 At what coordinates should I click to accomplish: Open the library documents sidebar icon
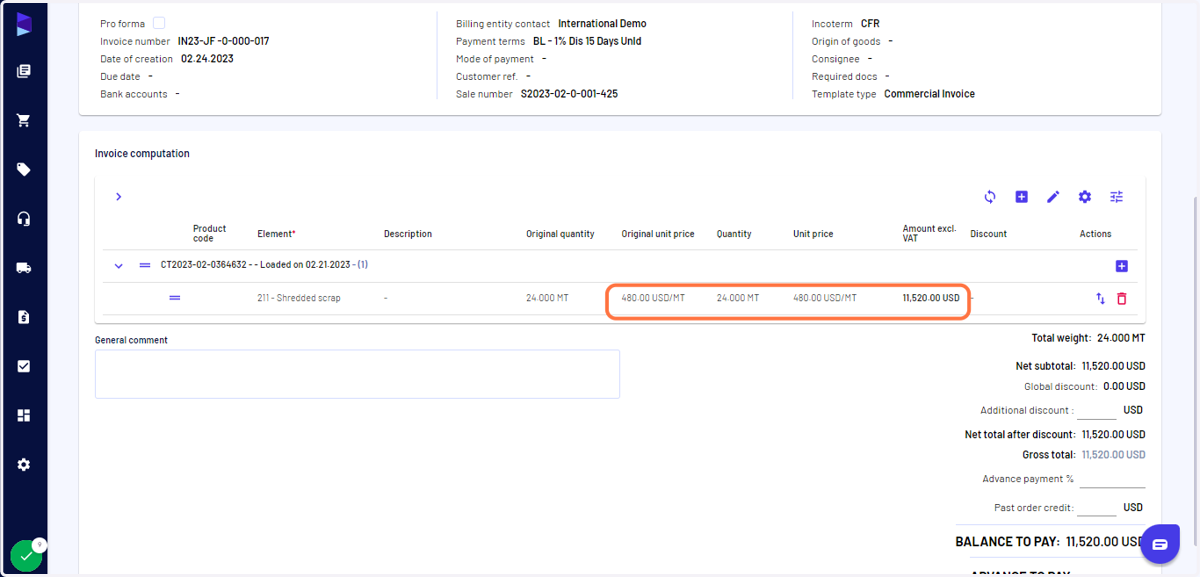point(24,71)
